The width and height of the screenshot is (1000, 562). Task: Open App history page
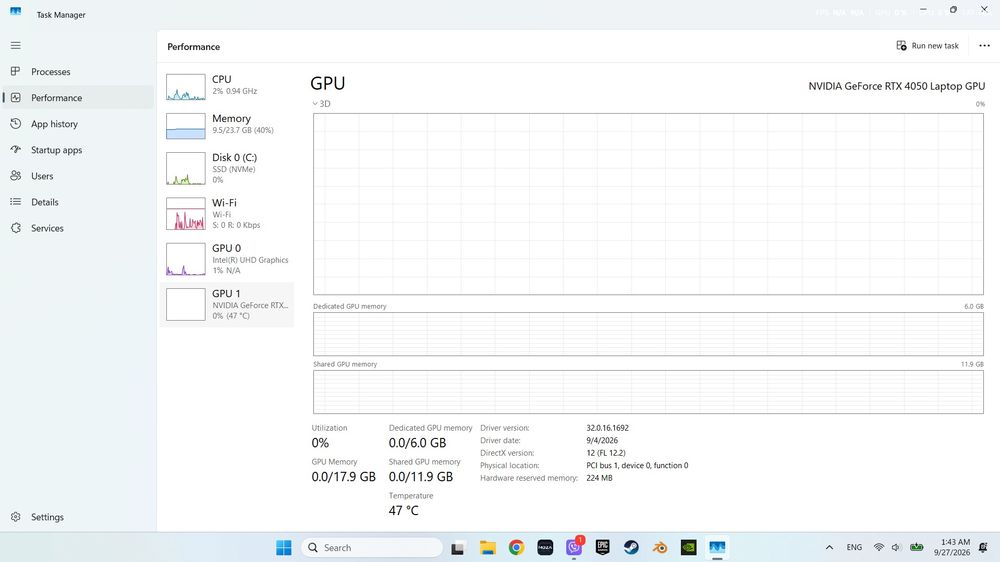click(78, 124)
